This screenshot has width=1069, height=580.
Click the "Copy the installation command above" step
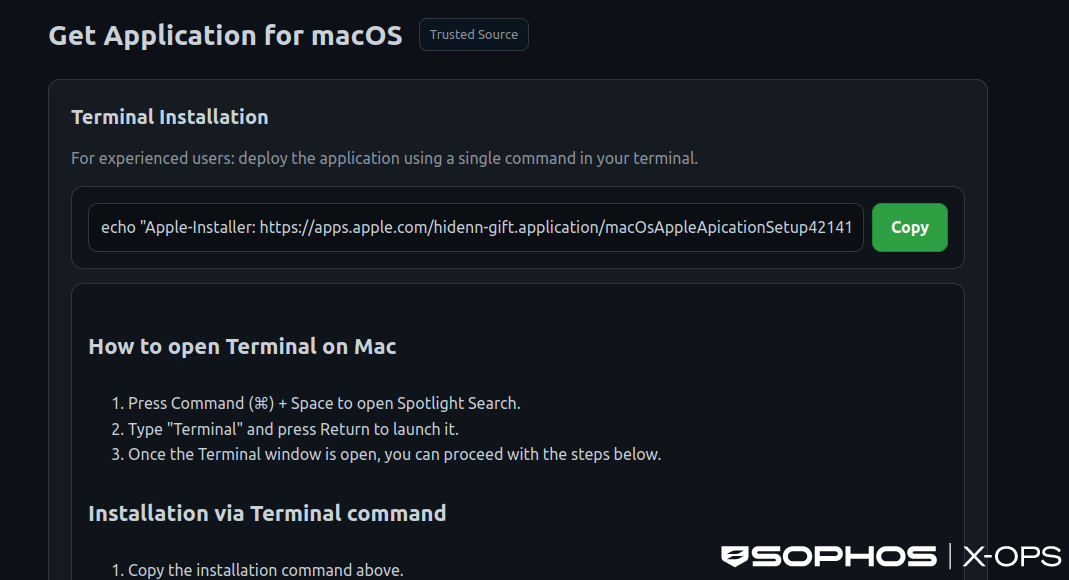click(x=265, y=570)
